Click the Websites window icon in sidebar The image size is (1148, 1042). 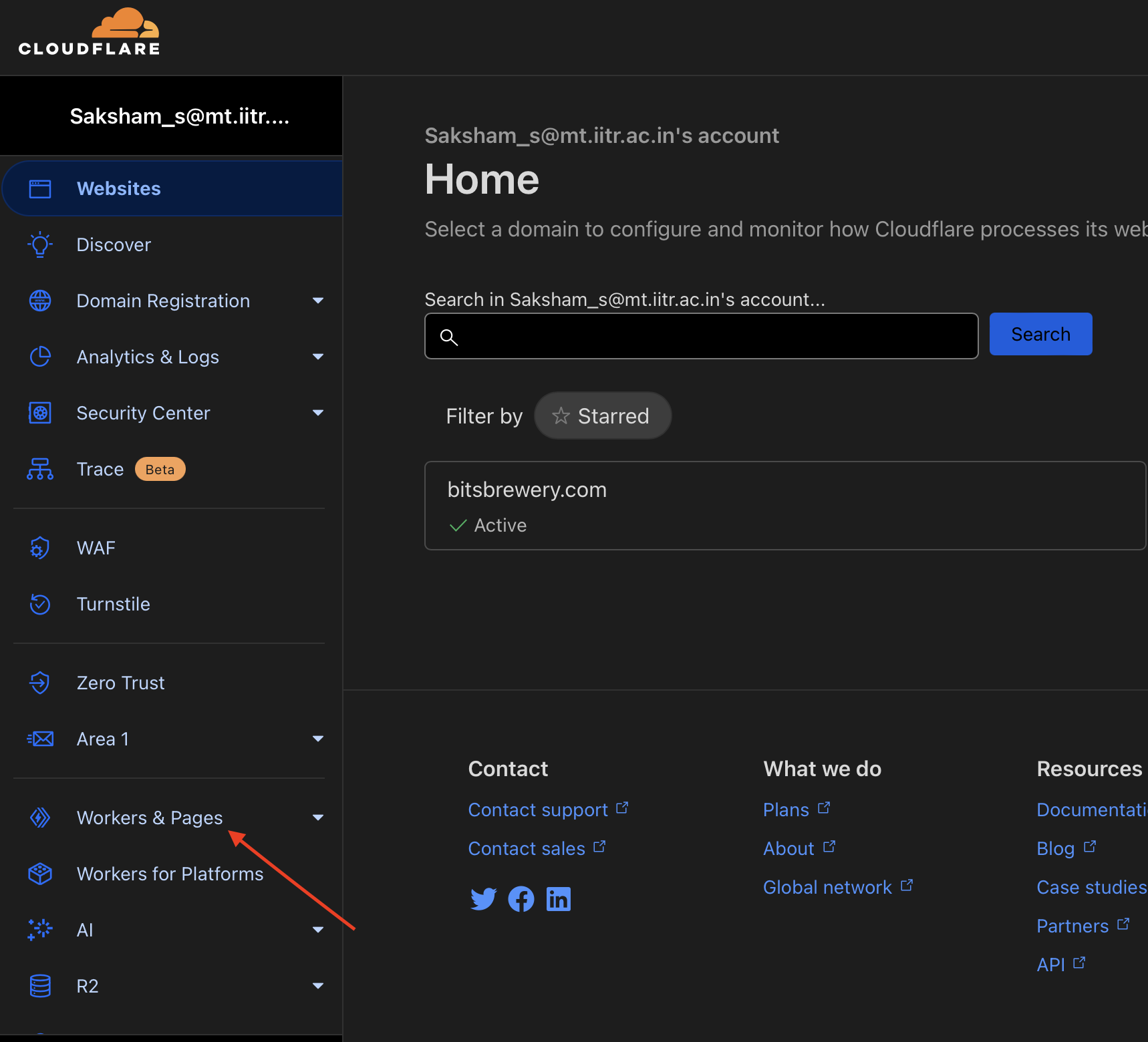(40, 189)
